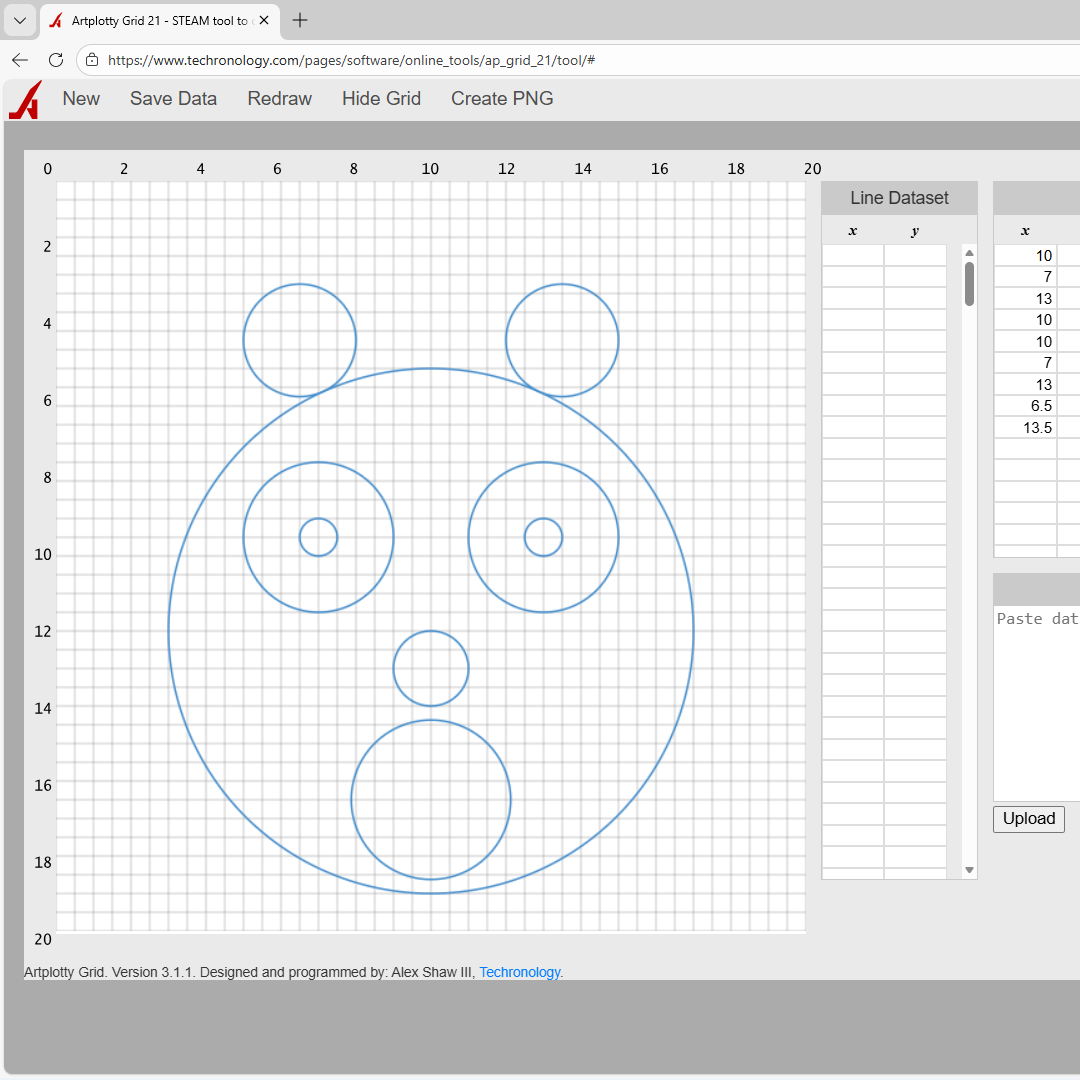This screenshot has height=1080, width=1080.
Task: Click Save Data in the toolbar
Action: 173,98
